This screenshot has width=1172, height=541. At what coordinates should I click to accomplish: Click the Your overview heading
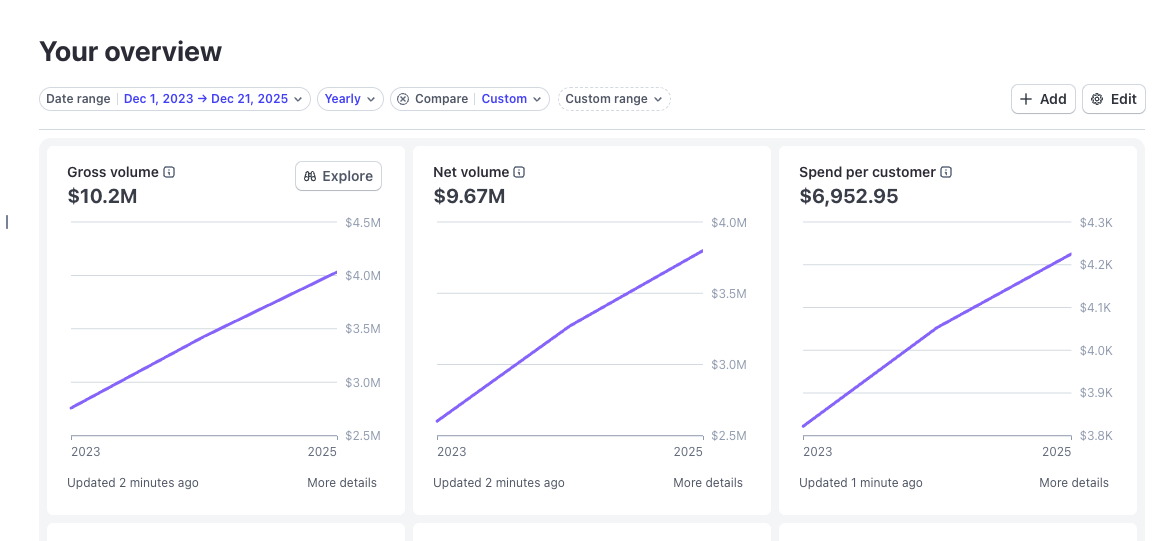pyautogui.click(x=131, y=52)
